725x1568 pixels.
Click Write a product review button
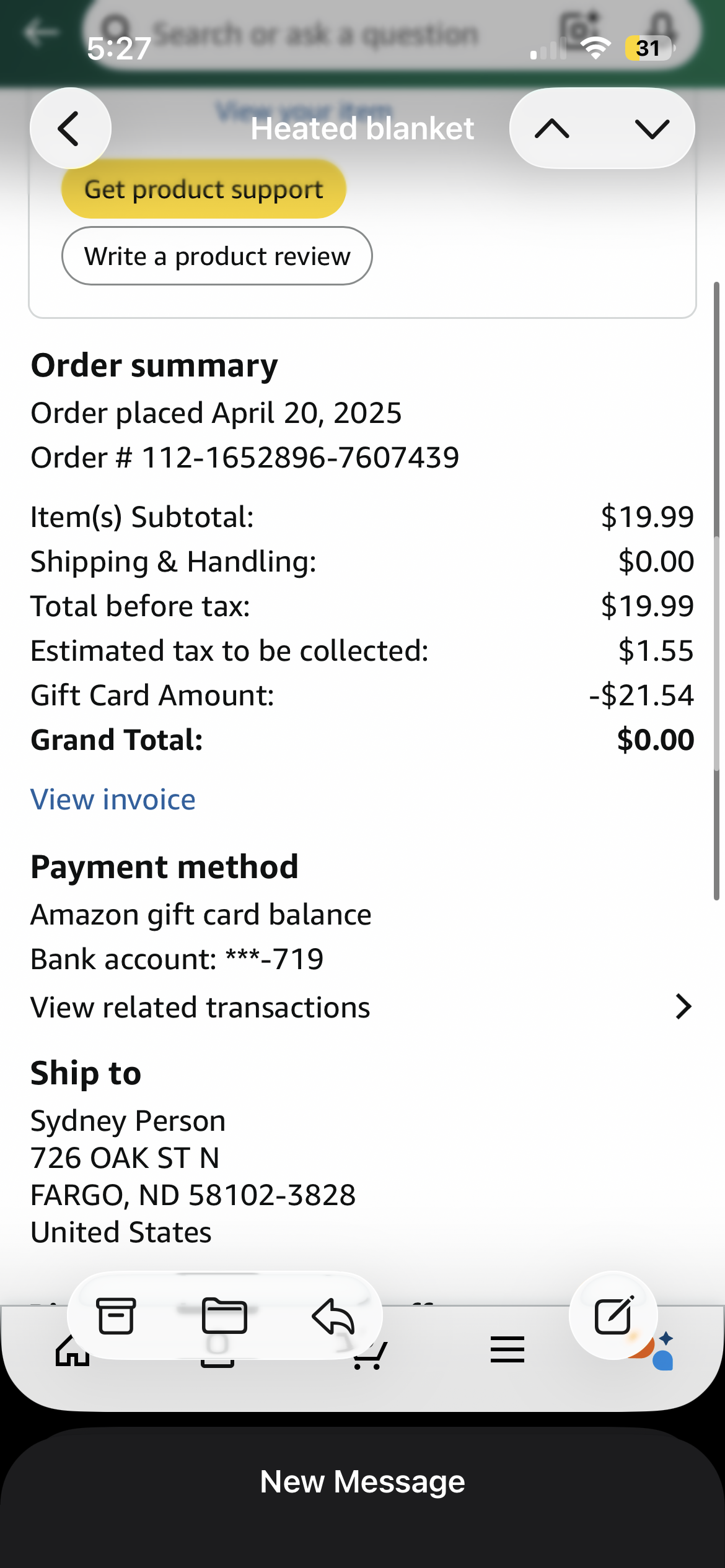217,256
